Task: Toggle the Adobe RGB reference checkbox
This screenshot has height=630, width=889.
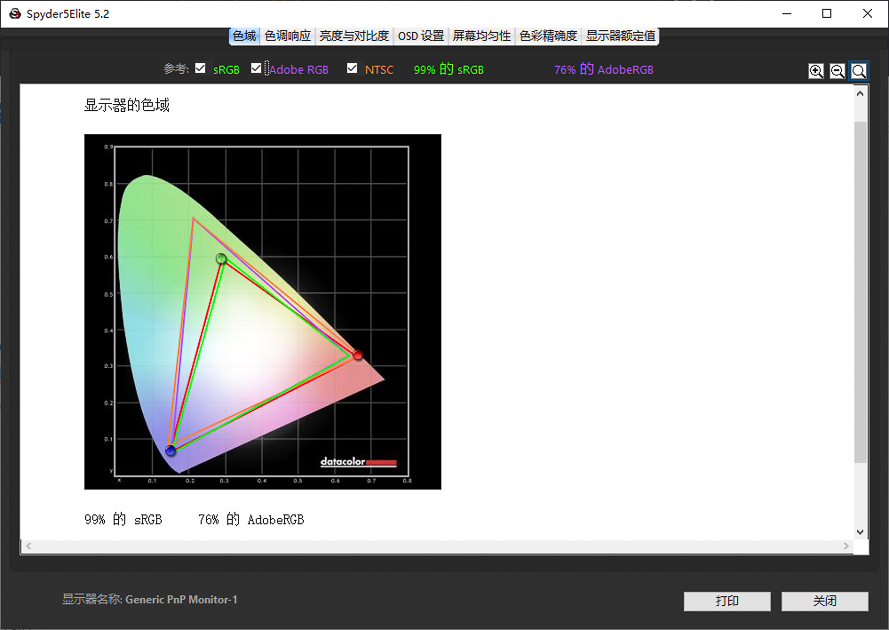Action: [x=255, y=69]
